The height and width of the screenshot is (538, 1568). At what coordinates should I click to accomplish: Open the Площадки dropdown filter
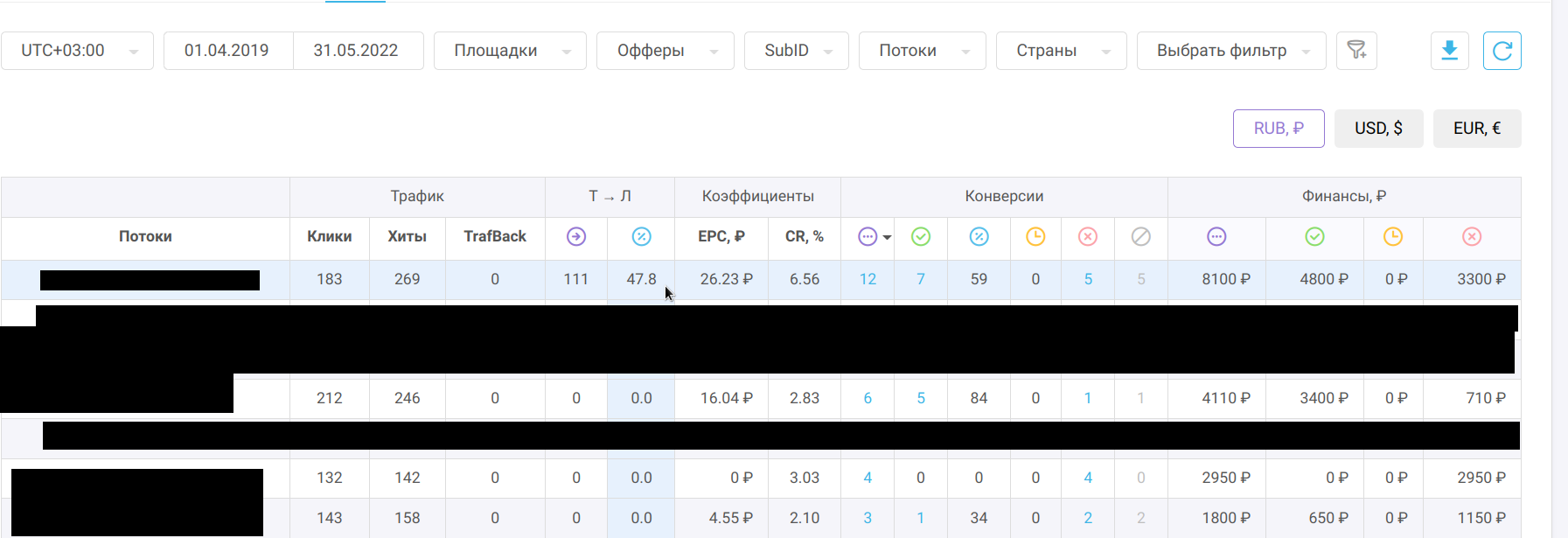(x=510, y=51)
